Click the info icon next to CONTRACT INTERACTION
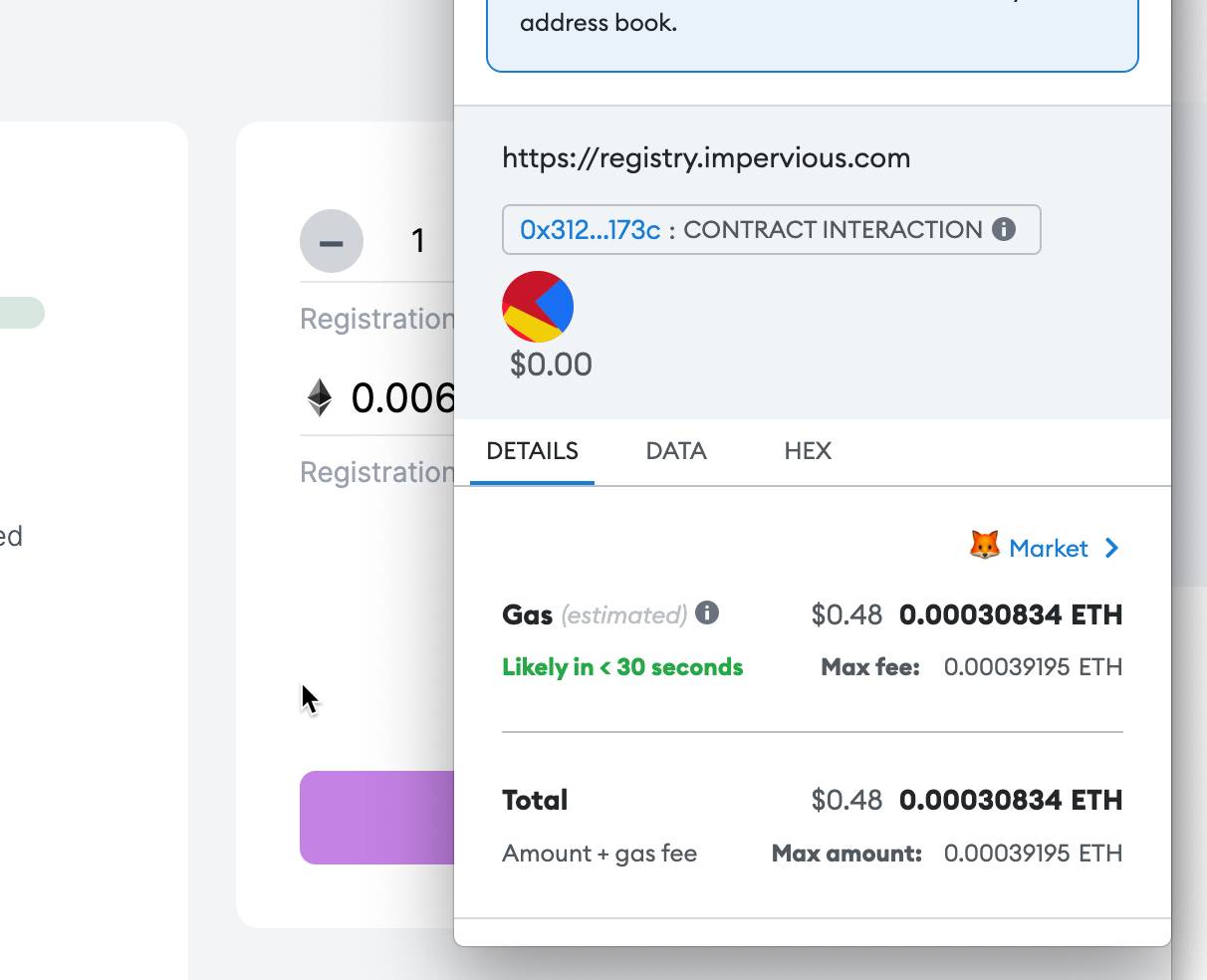 1004,229
